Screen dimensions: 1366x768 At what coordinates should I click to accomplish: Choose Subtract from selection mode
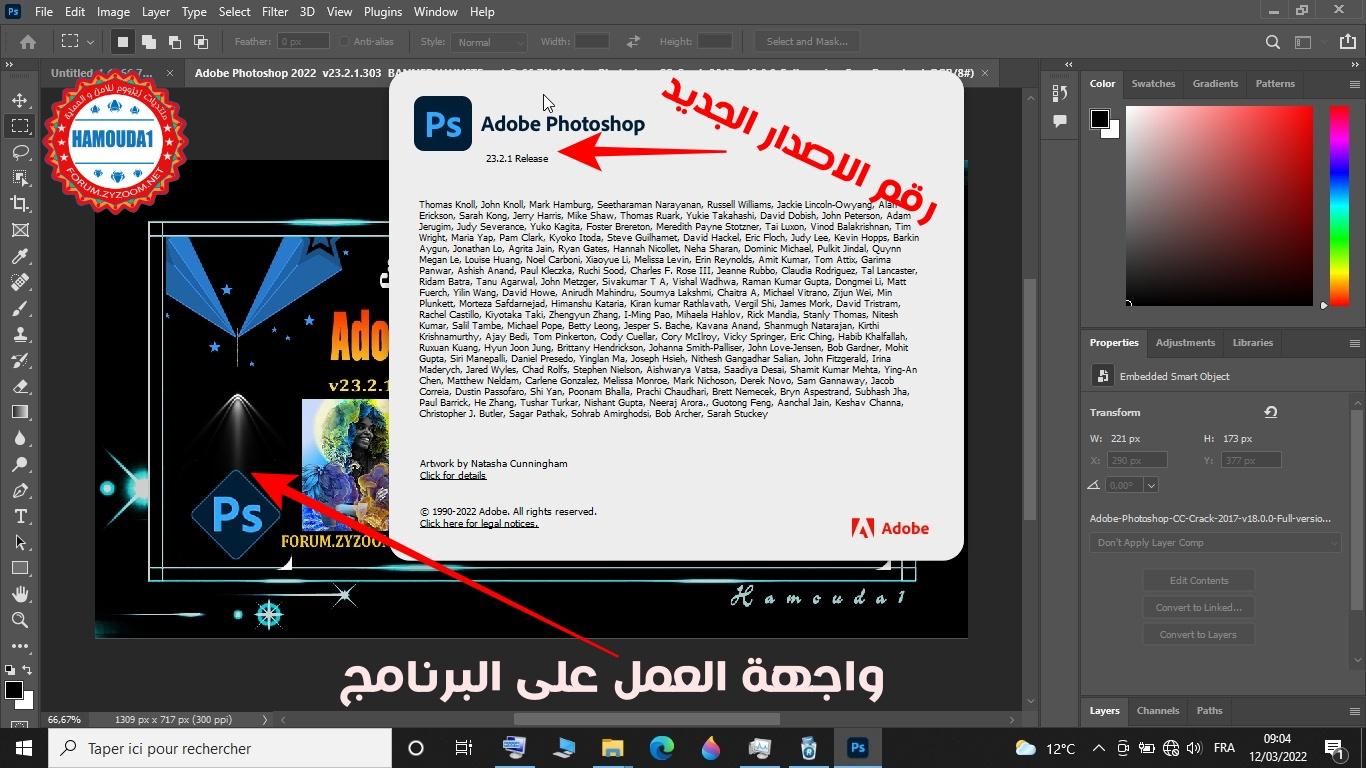coord(174,42)
